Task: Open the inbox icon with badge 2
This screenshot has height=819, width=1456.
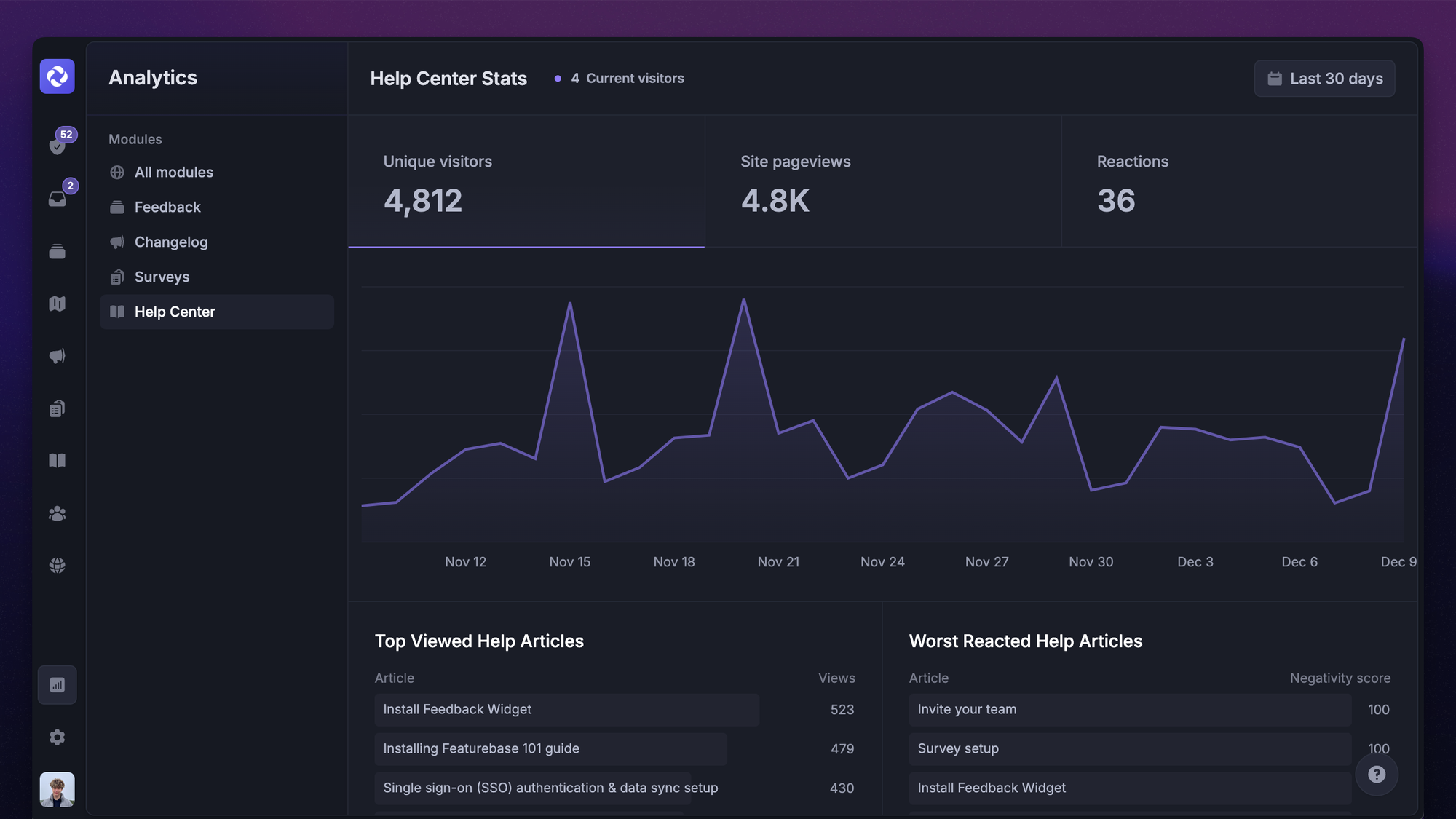Action: 58,199
